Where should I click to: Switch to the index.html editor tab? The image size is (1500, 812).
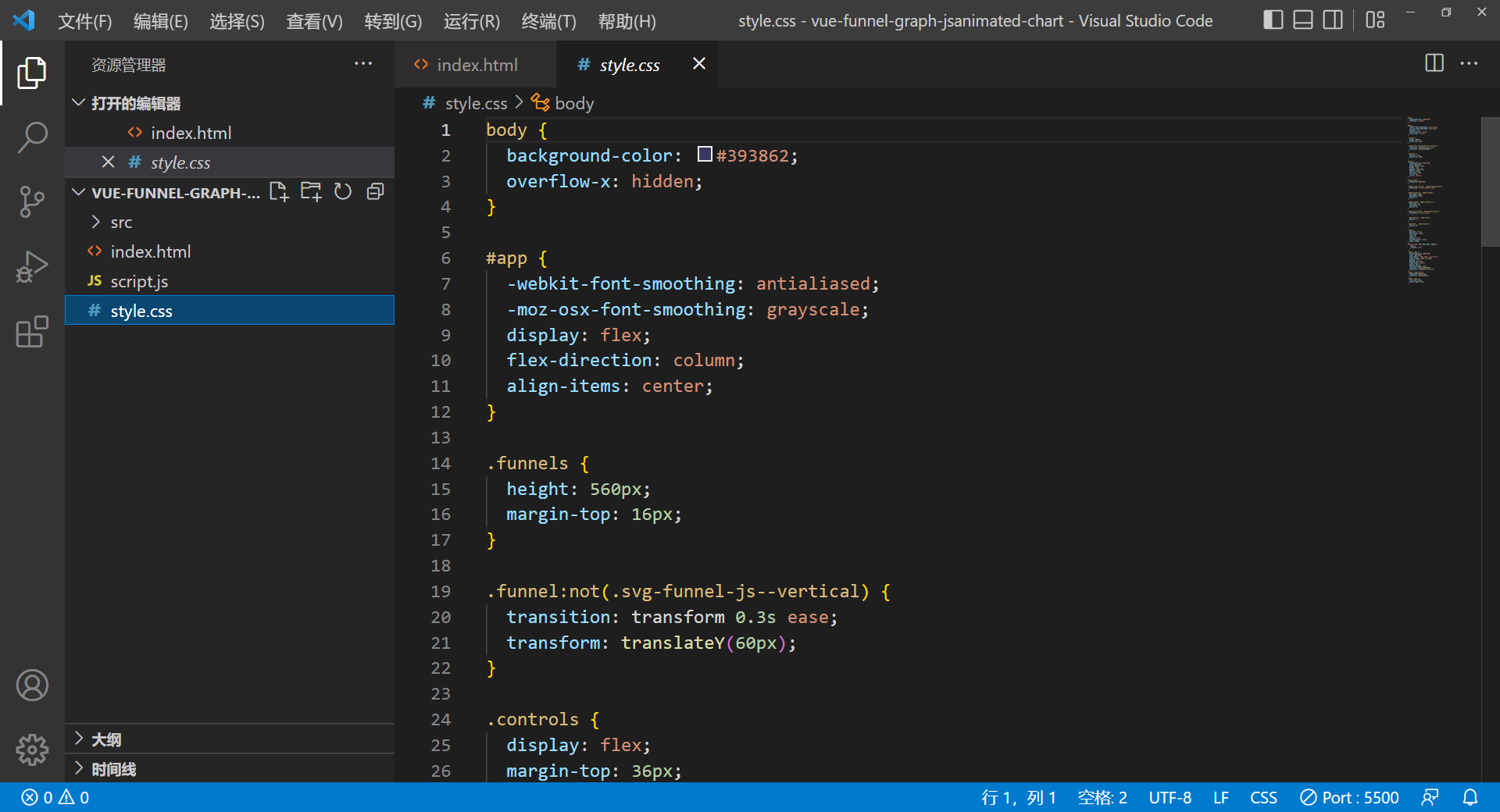[x=477, y=65]
